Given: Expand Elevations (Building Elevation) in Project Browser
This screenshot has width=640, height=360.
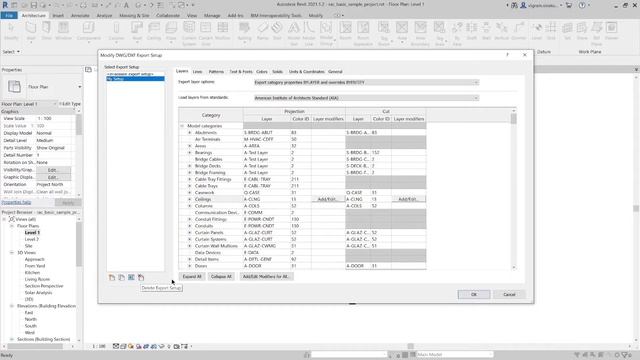Looking at the screenshot, I should 12,306.
